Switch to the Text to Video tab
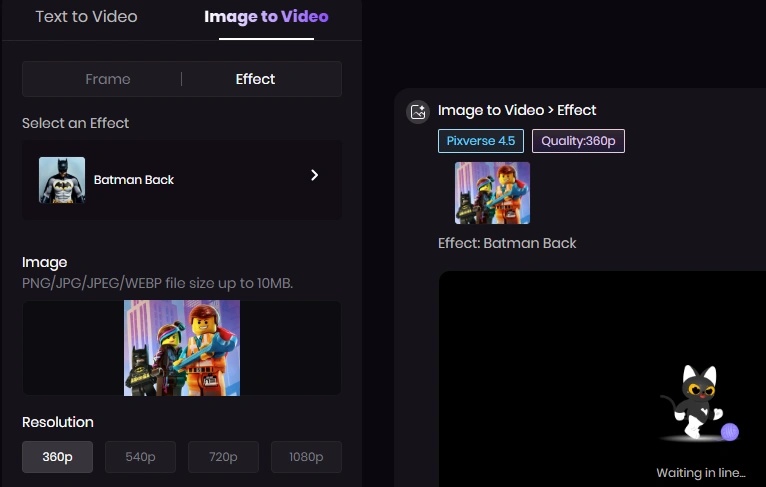Image resolution: width=766 pixels, height=487 pixels. (x=86, y=17)
